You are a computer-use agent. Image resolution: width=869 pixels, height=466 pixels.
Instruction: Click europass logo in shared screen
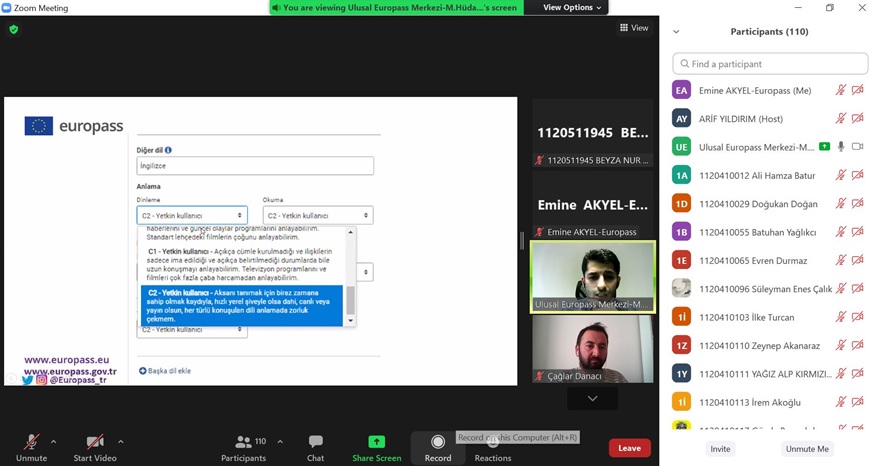[x=74, y=126]
